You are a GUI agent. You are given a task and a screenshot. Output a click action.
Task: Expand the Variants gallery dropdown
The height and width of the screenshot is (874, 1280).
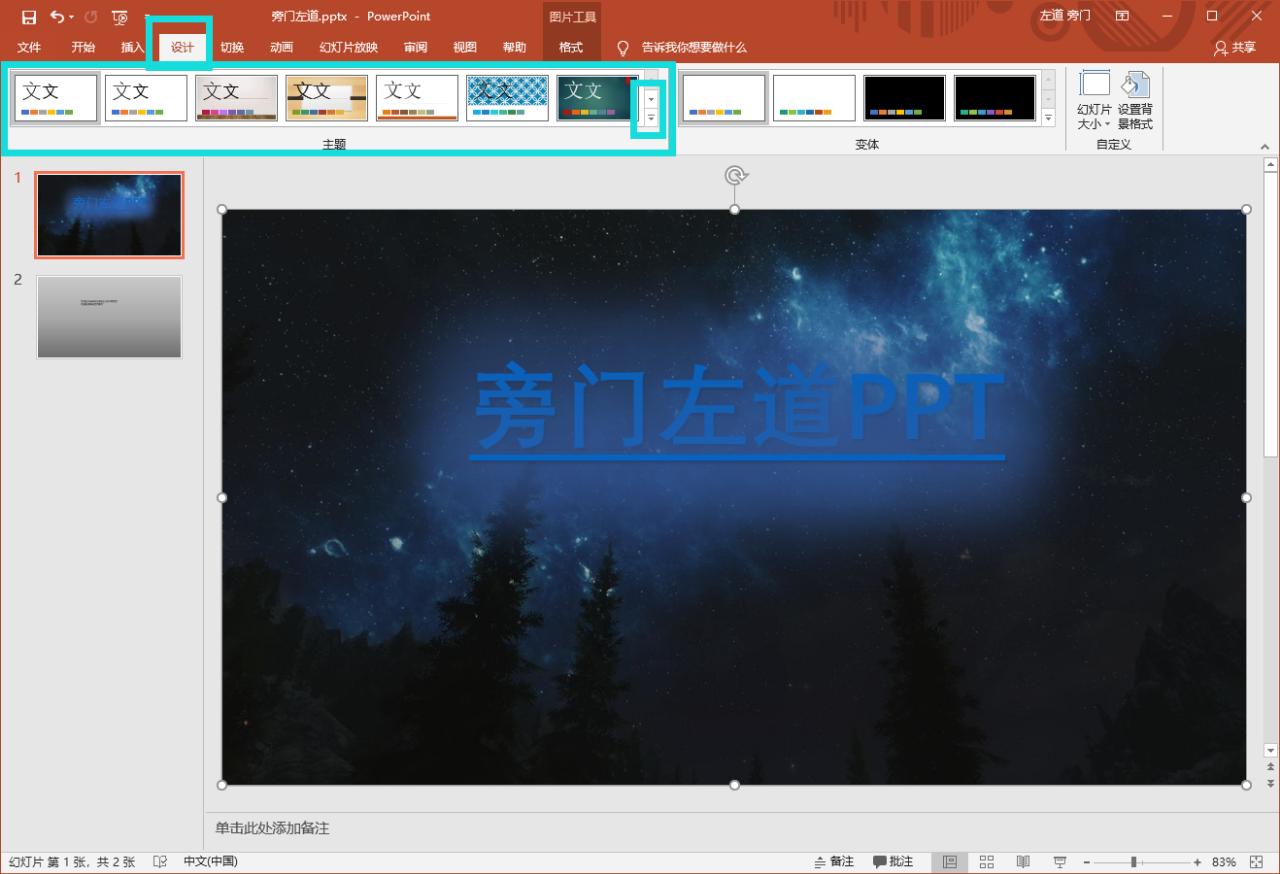1047,117
